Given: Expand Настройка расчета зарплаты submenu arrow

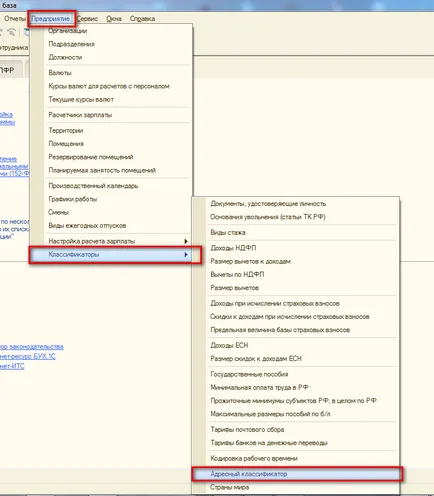Looking at the screenshot, I should [186, 241].
